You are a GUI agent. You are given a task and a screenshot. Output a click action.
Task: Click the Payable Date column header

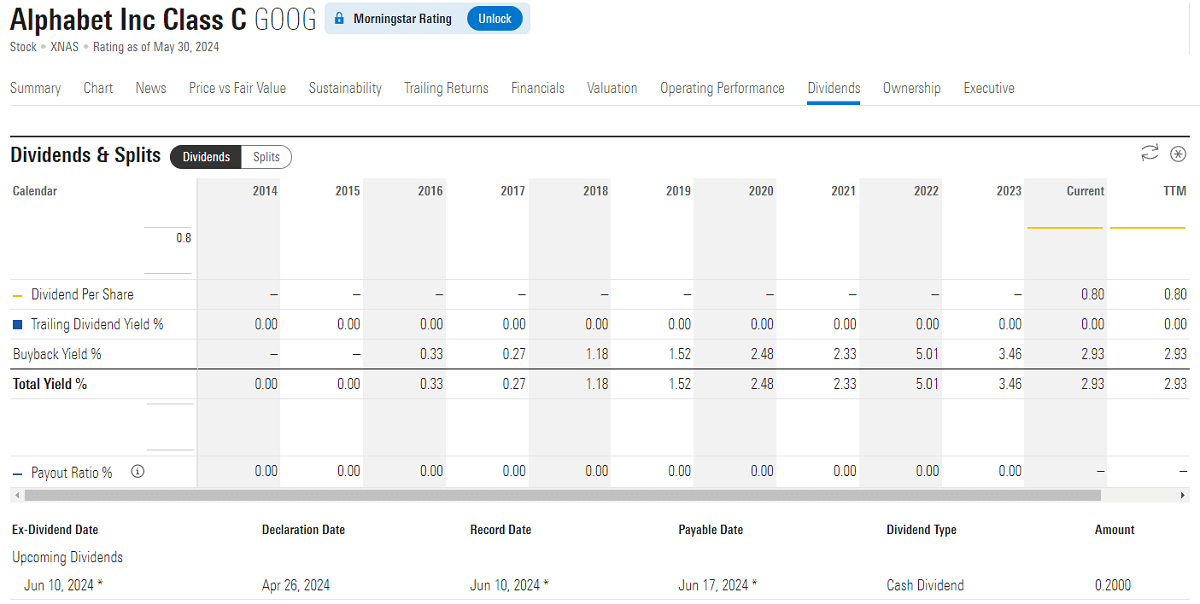pyautogui.click(x=711, y=530)
